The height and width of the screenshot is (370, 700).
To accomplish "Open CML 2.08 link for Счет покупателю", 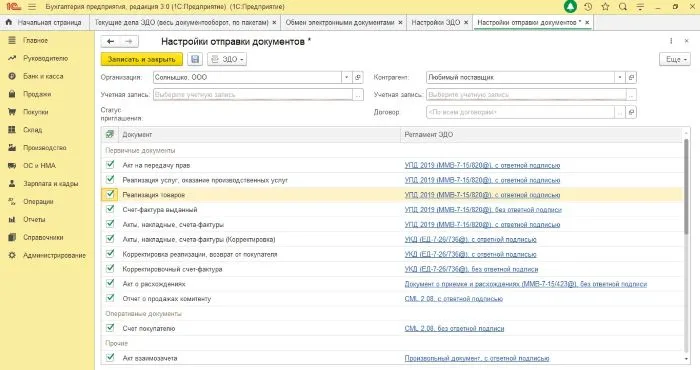I will (454, 328).
